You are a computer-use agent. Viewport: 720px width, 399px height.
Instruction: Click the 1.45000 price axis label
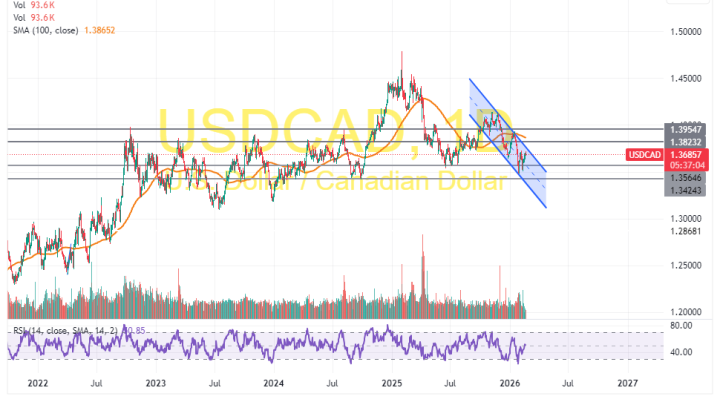click(686, 79)
